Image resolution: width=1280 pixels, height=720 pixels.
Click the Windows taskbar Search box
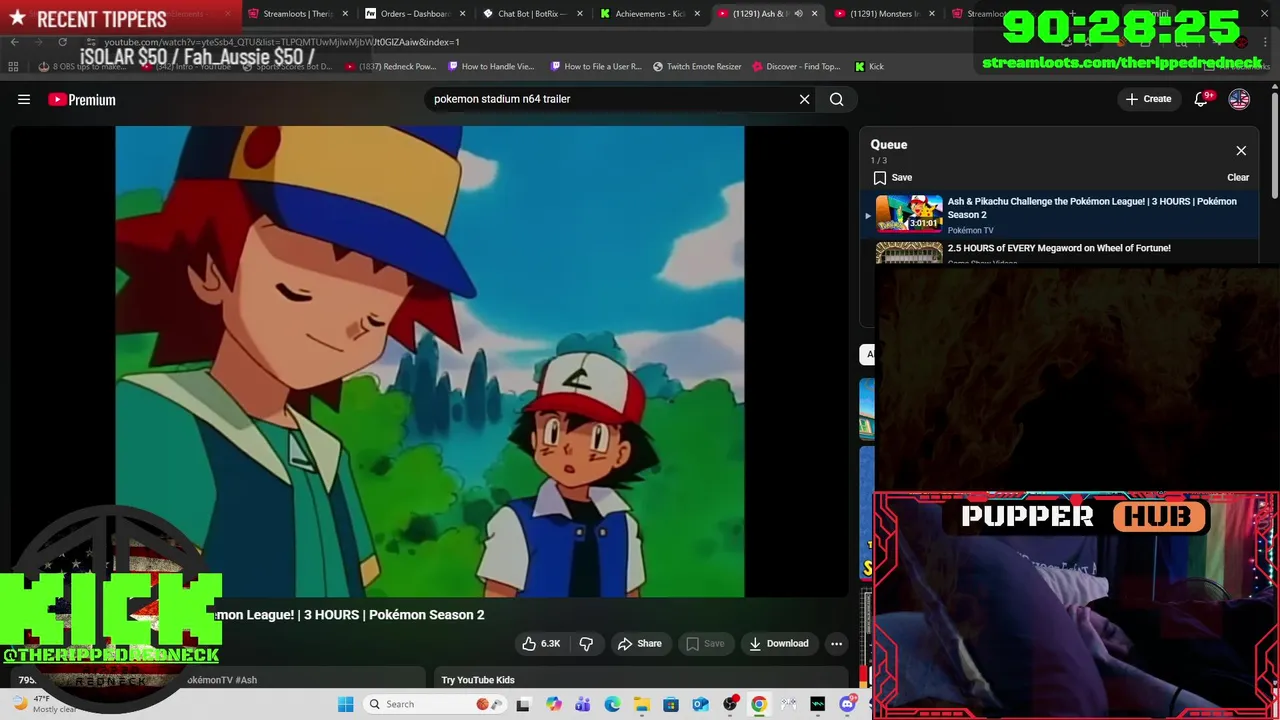[x=435, y=704]
